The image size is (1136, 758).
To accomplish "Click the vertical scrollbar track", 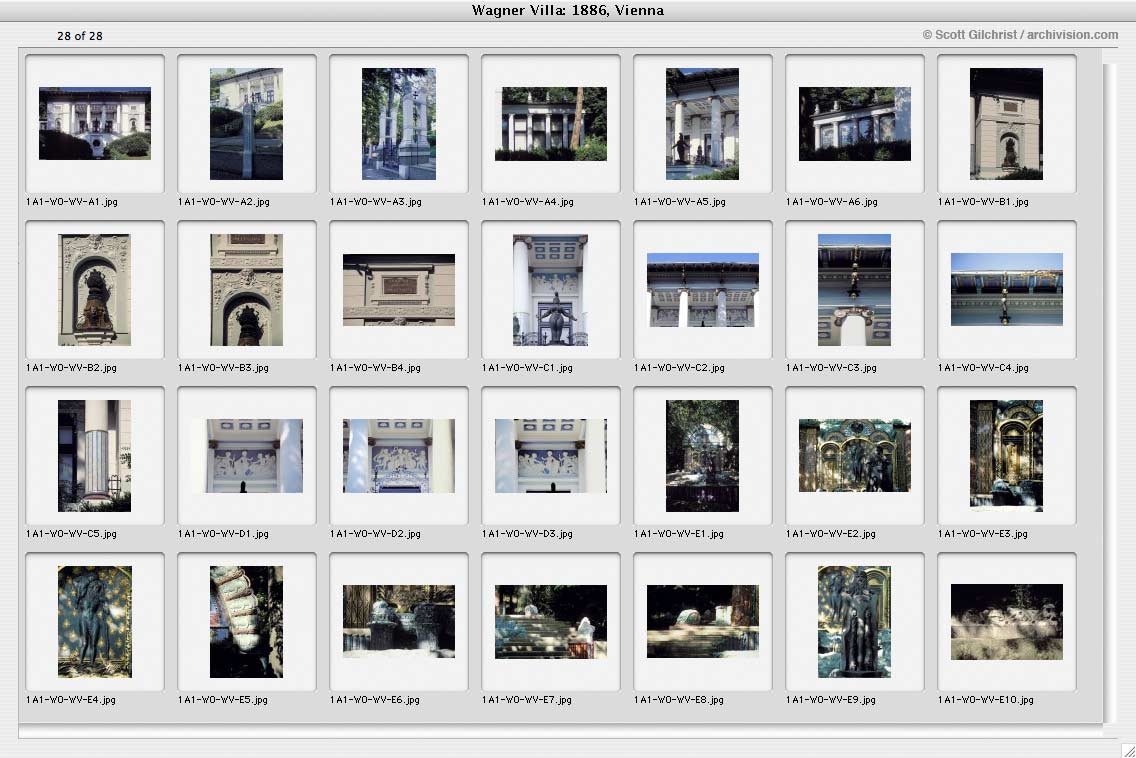I will click(x=1111, y=391).
